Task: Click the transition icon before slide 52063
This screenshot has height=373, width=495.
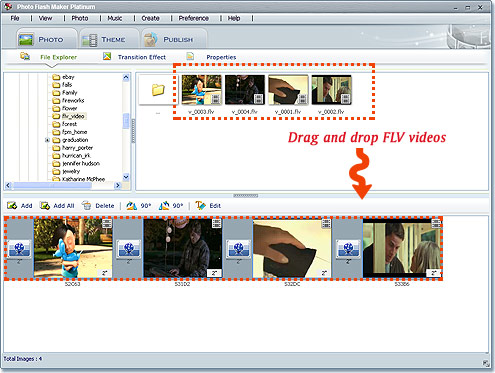Action: [19, 249]
